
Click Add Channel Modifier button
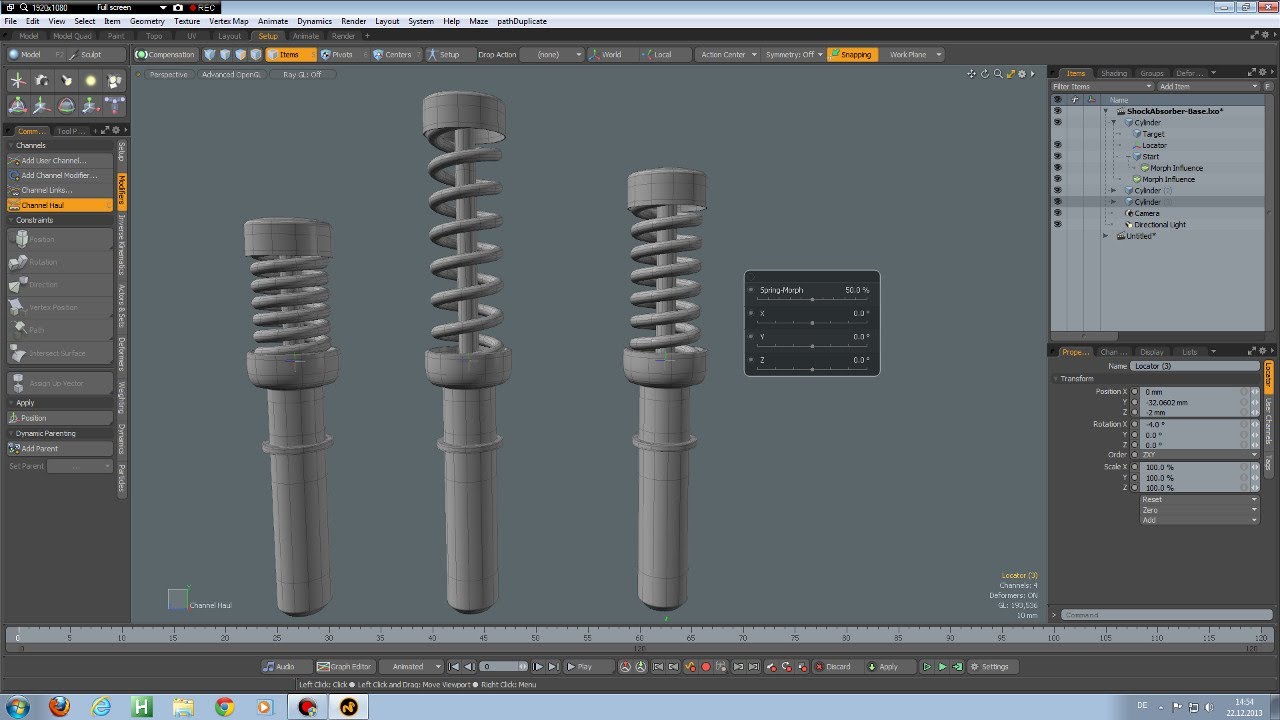[x=60, y=175]
